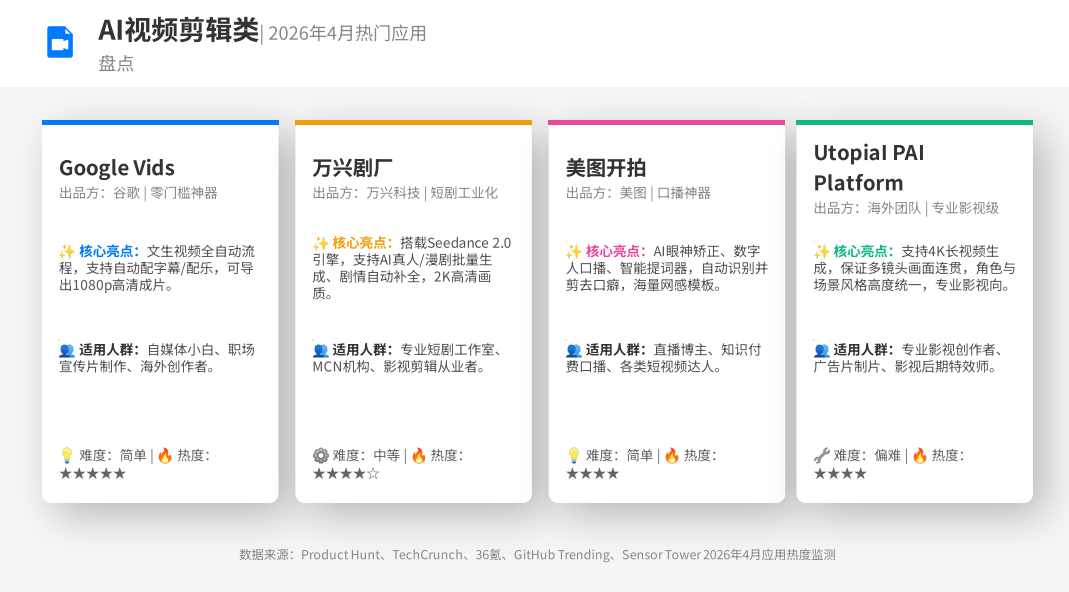This screenshot has width=1069, height=592.
Task: Click the orange 核心亮点 label in 万兴剧厂
Action: coord(362,243)
